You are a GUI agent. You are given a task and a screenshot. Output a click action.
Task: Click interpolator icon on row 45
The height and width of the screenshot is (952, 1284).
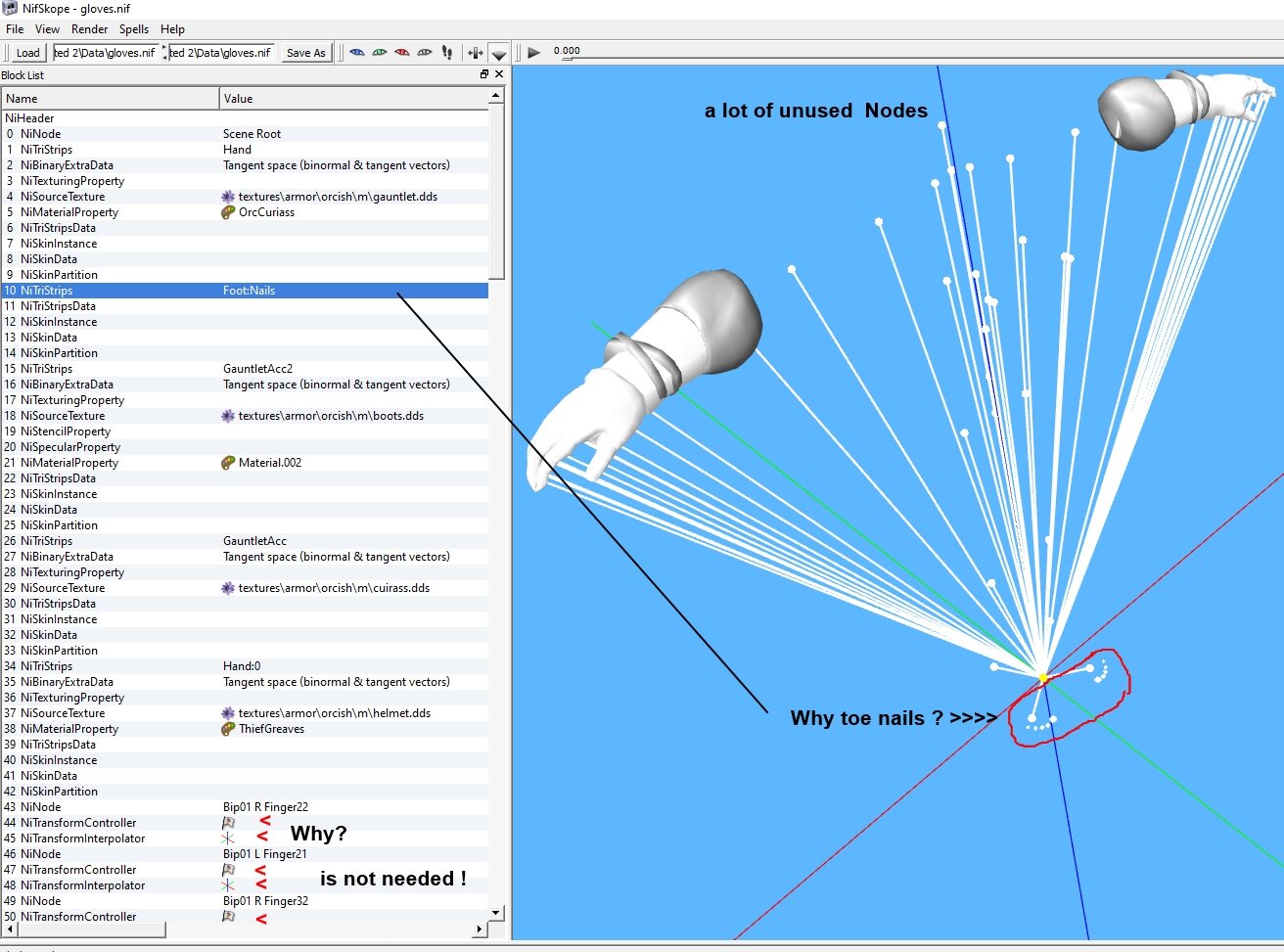pyautogui.click(x=228, y=839)
